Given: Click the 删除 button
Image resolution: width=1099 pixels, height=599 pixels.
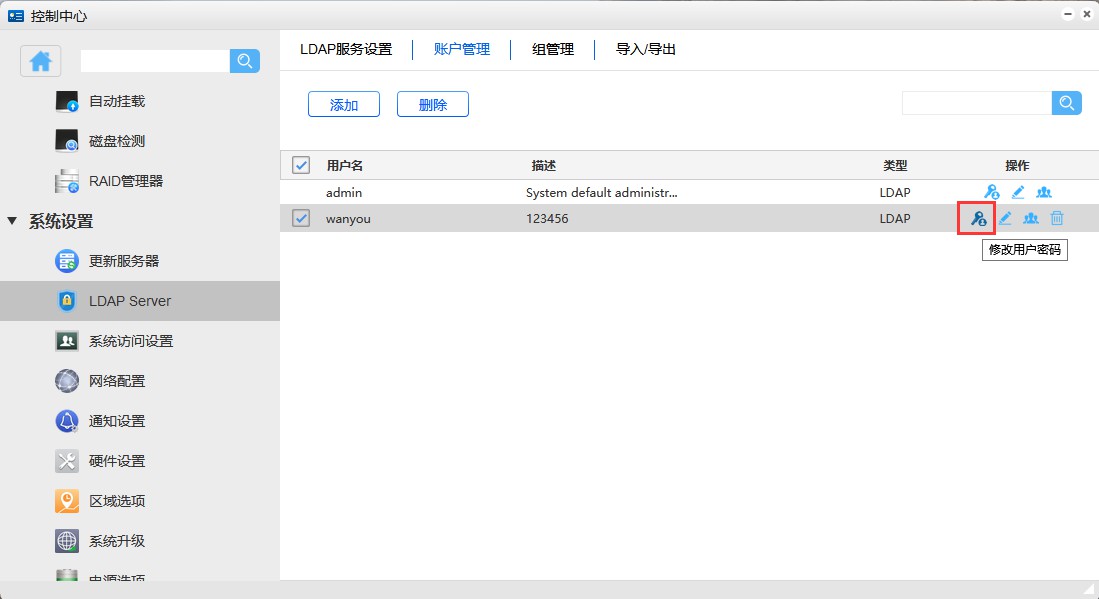Looking at the screenshot, I should 432,104.
